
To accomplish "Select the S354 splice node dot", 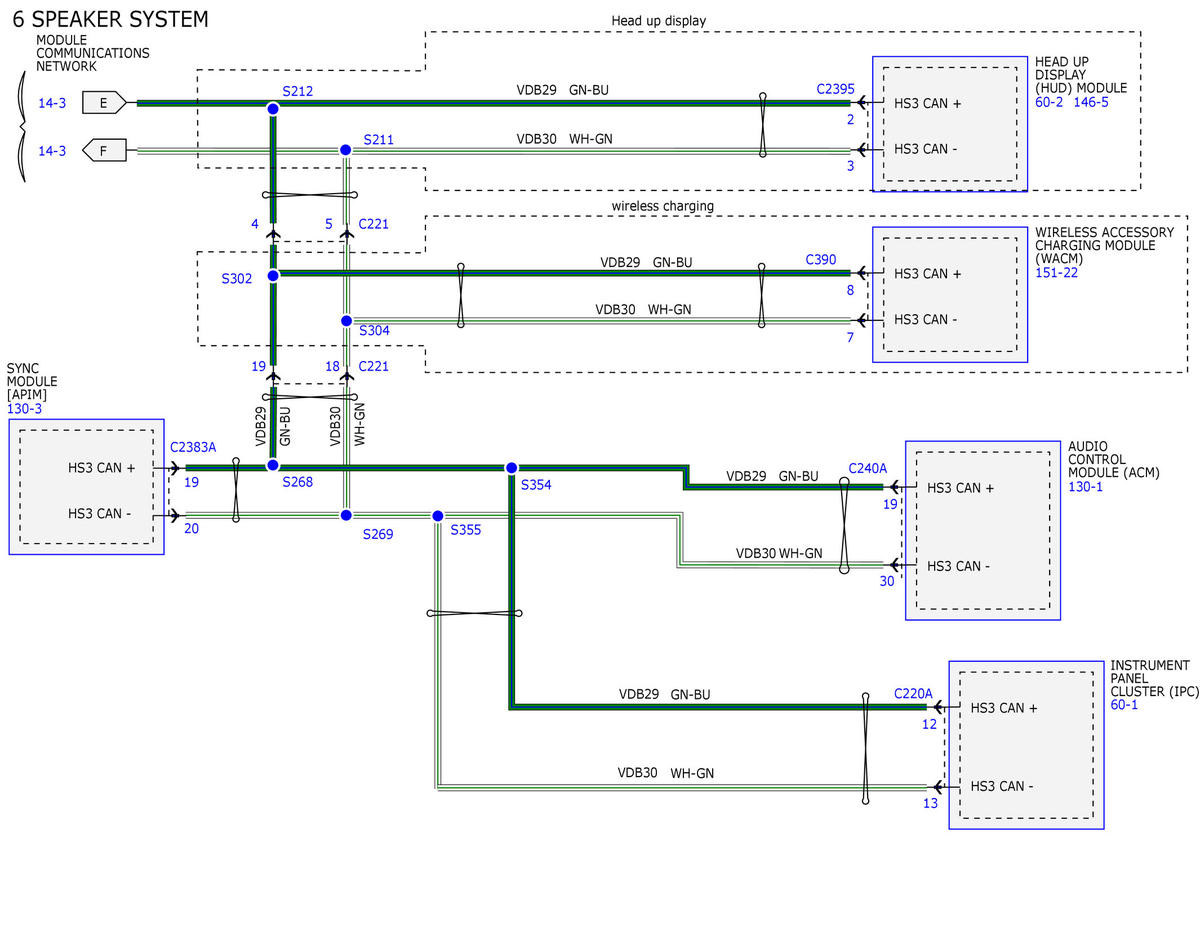I will point(511,468).
